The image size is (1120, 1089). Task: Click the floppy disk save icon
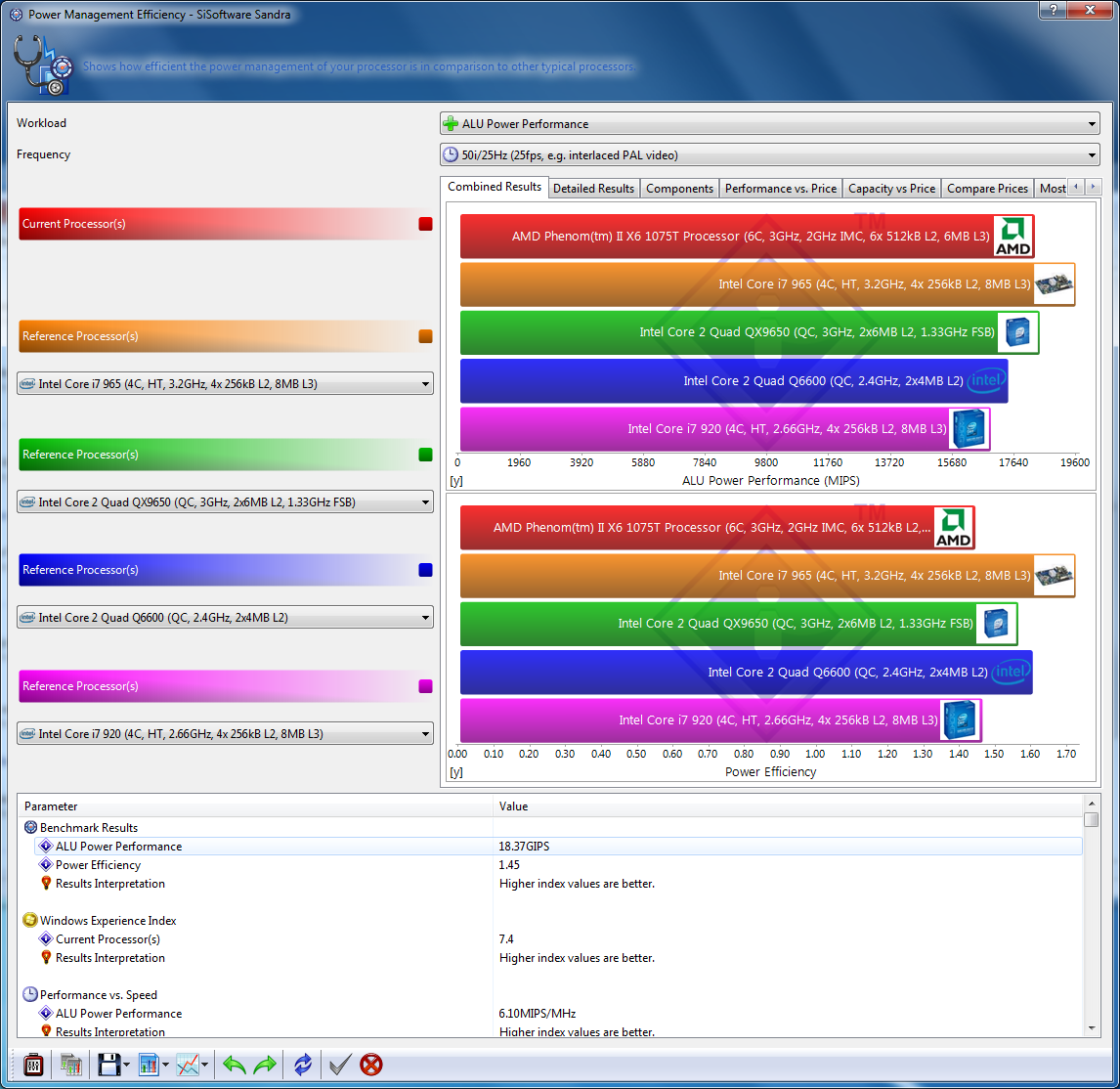[108, 1065]
